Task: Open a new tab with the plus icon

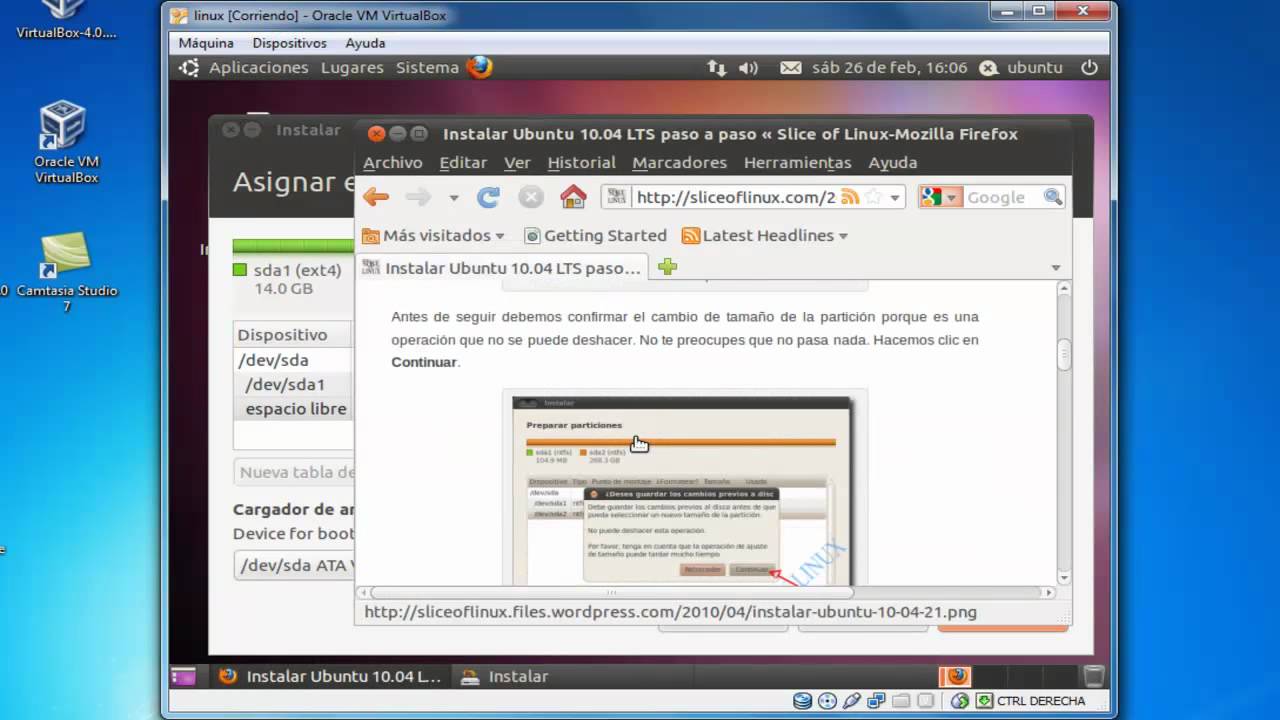Action: [668, 267]
